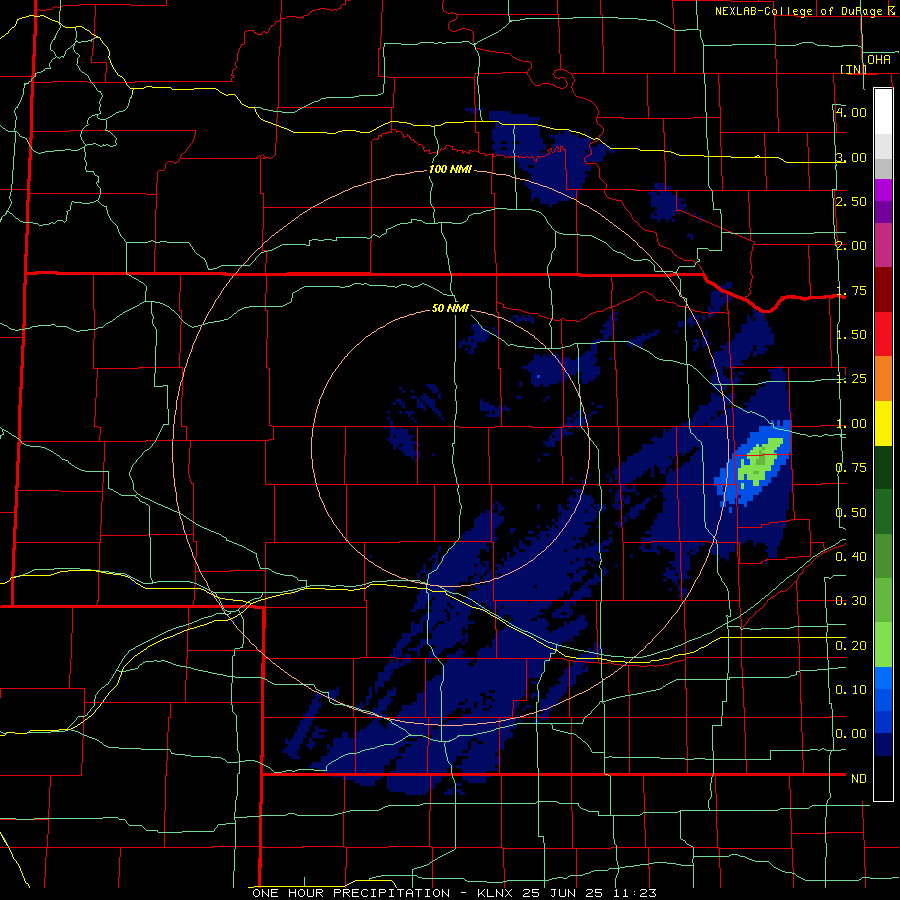
Task: Click the 0.40 legend value
Action: (x=851, y=557)
